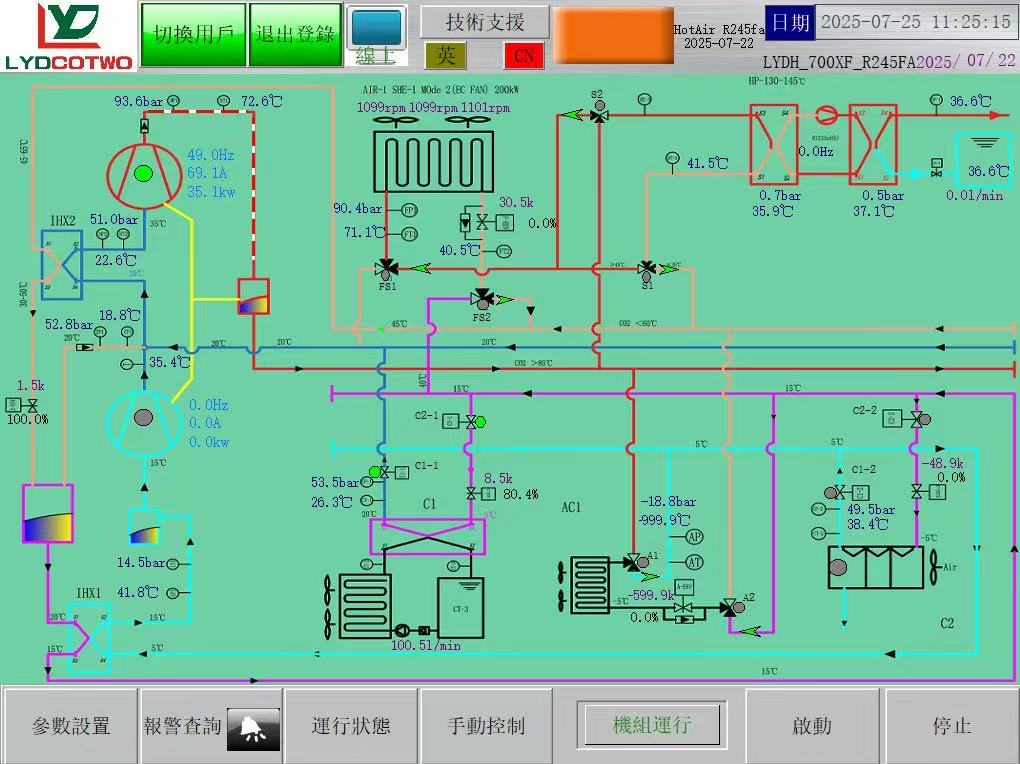This screenshot has width=1020, height=764.
Task: Open the CT-3 water tank icon
Action: click(x=460, y=605)
